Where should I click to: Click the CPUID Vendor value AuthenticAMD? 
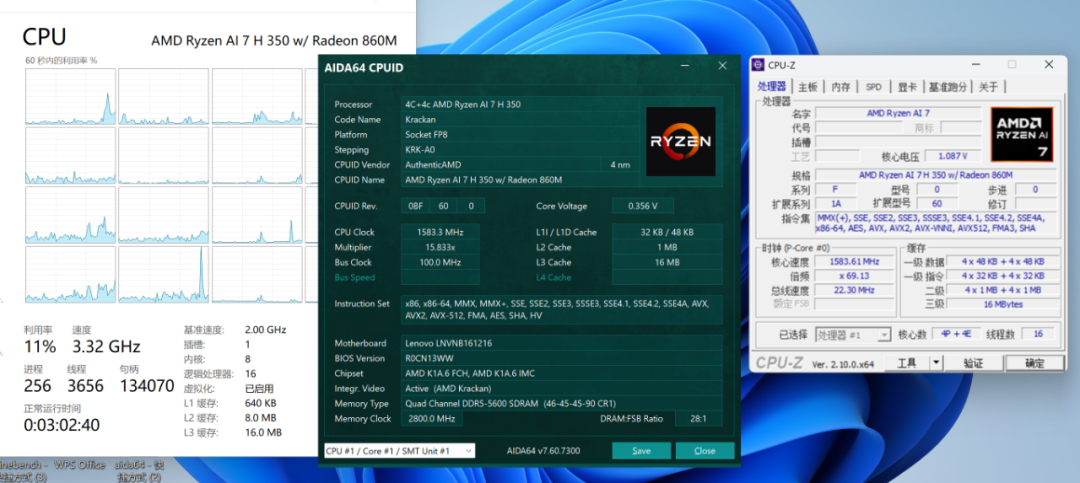501,165
